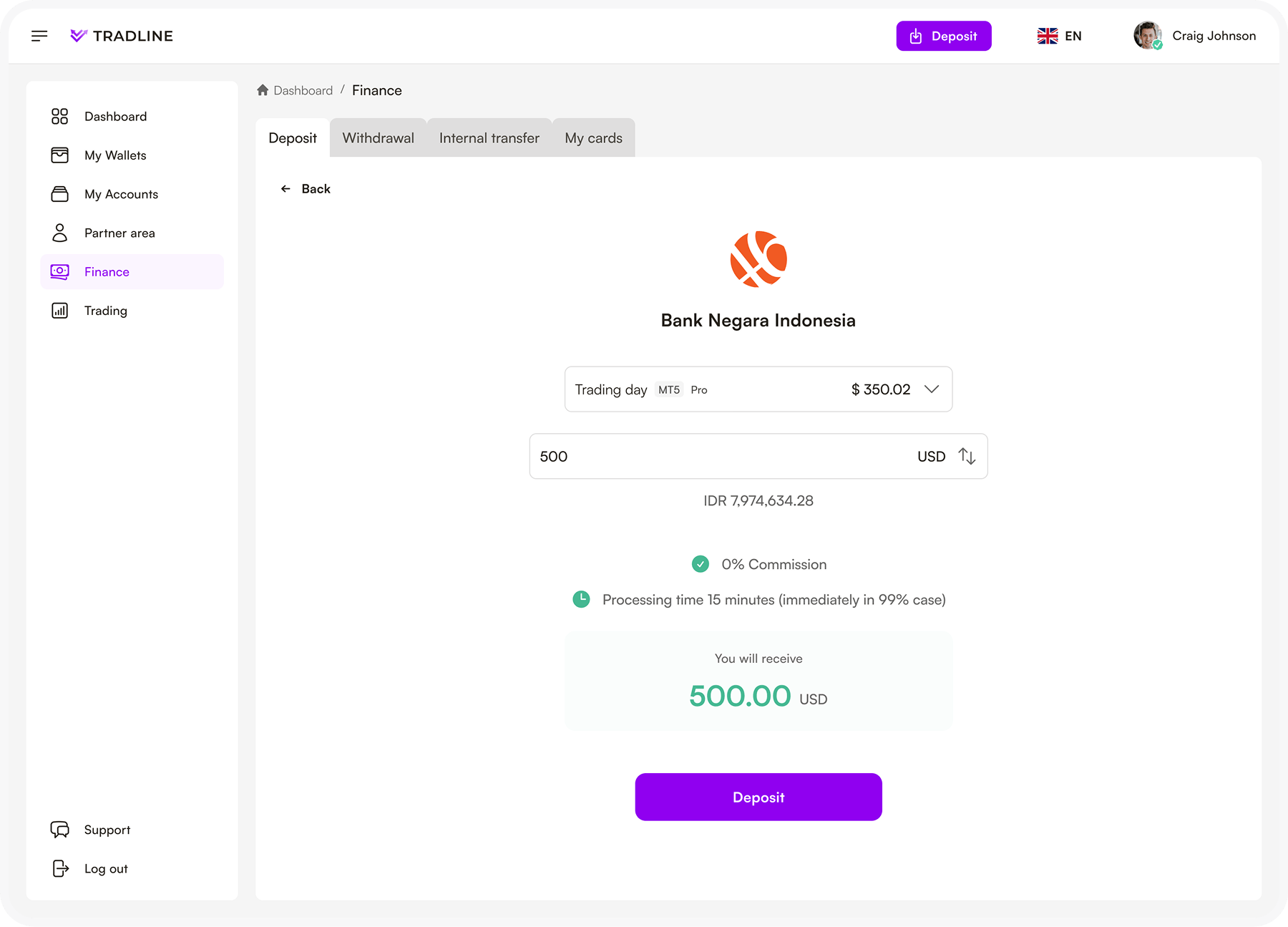Click the My Wallets icon
The height and width of the screenshot is (927, 1288).
(x=60, y=155)
